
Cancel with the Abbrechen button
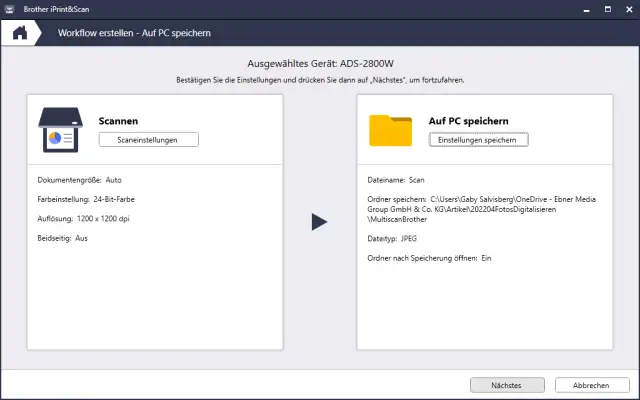[x=591, y=385]
